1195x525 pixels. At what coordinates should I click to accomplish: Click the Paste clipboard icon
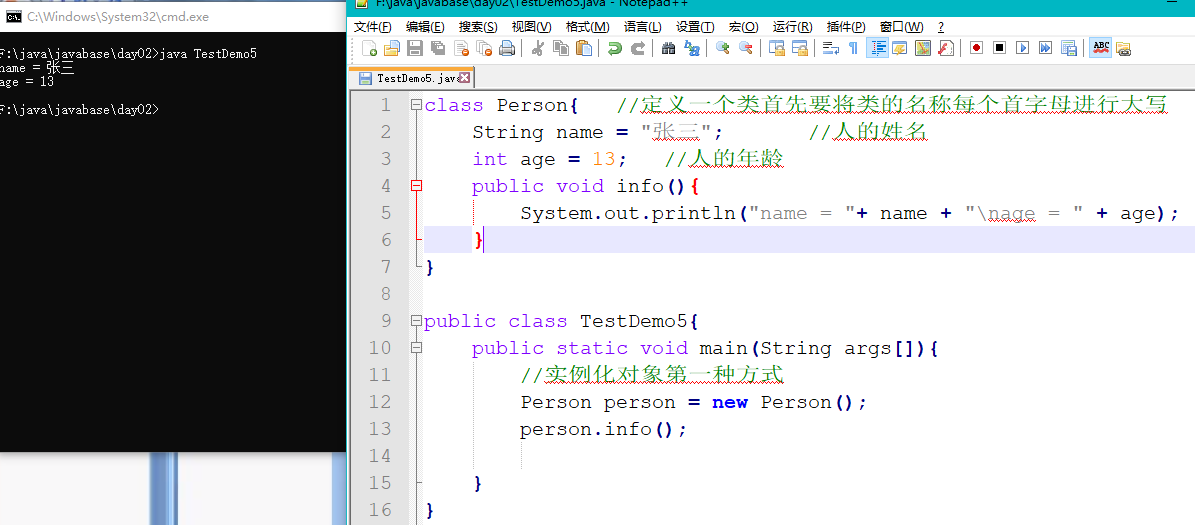point(584,49)
